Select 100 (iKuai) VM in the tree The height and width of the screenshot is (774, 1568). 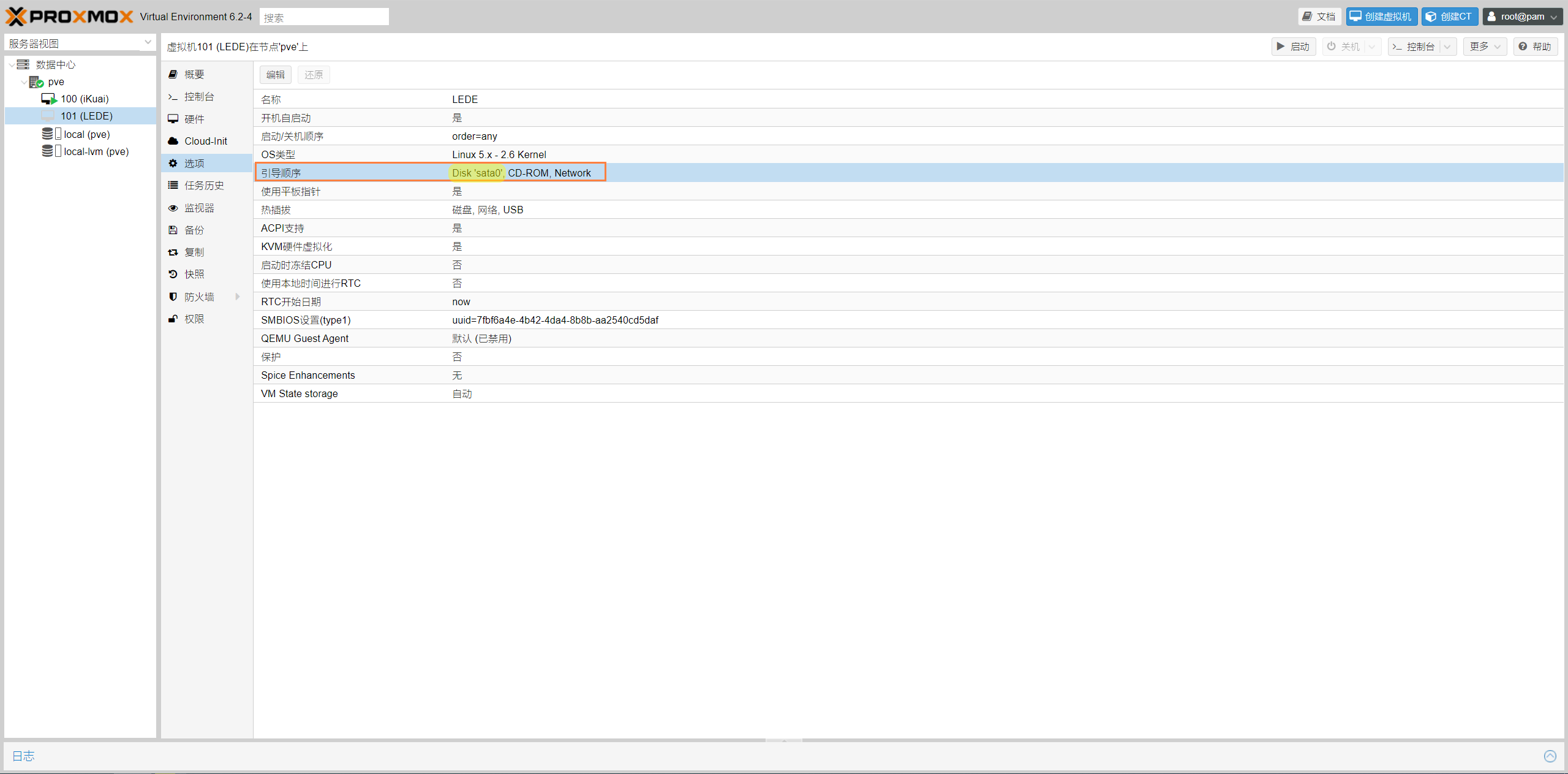click(x=85, y=99)
